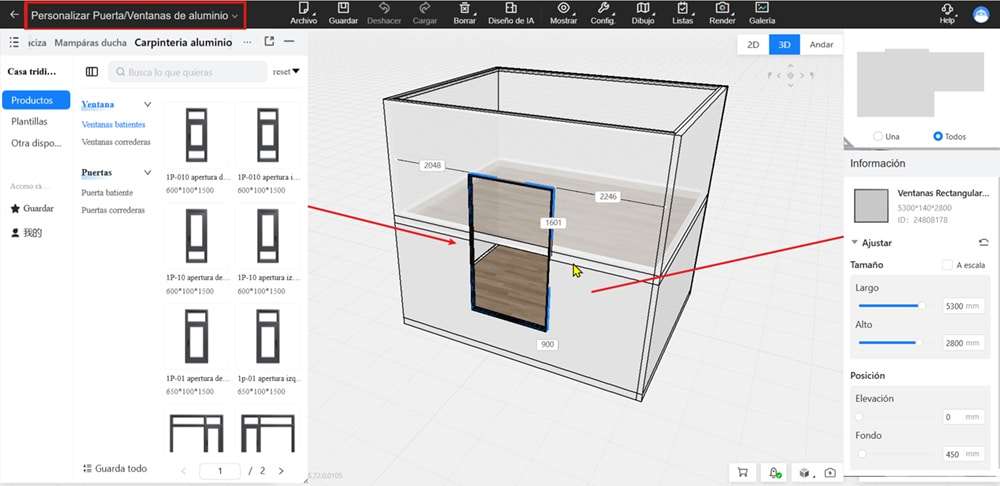Screen dimensions: 1000x486
Task: Open the title dropdown Personalizar Puerta/Ventanas
Action: click(135, 15)
